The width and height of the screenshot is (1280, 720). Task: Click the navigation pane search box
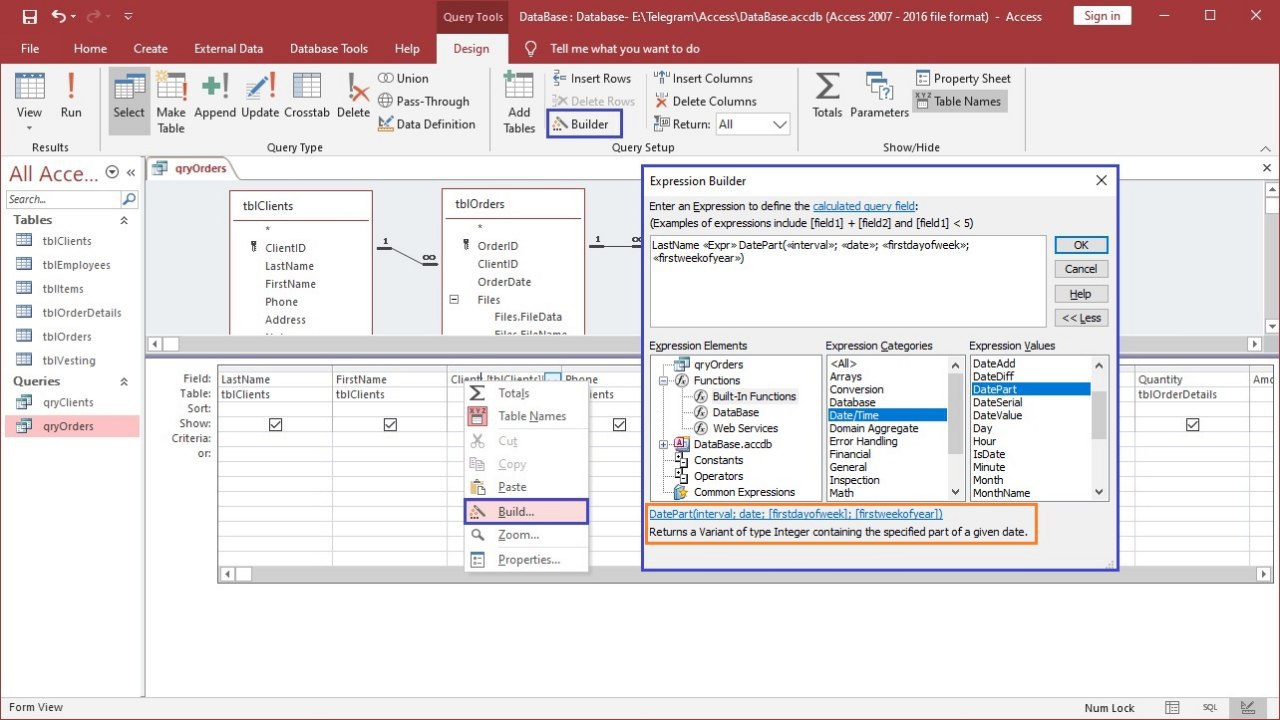point(64,199)
